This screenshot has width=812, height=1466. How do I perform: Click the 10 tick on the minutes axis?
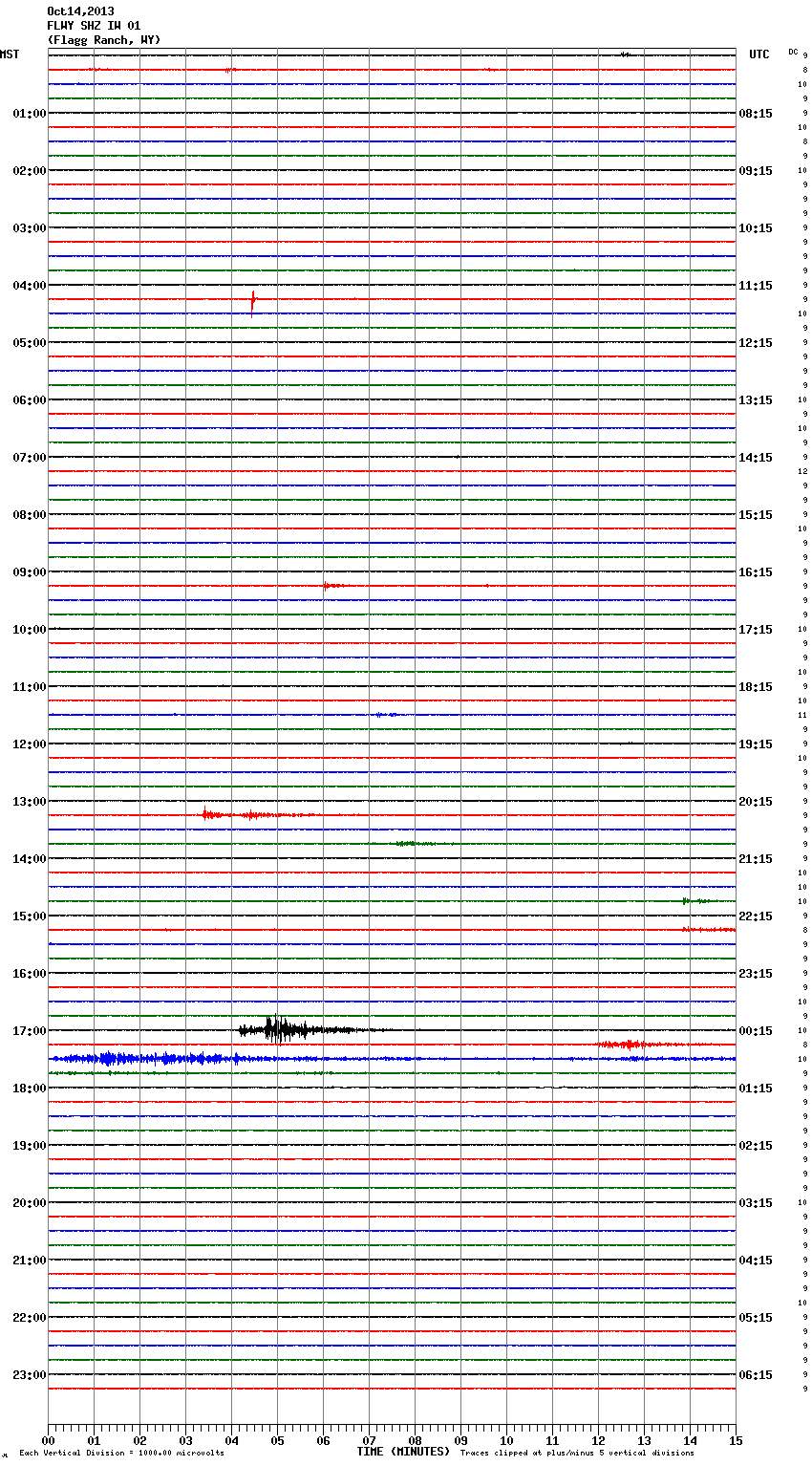click(506, 1441)
